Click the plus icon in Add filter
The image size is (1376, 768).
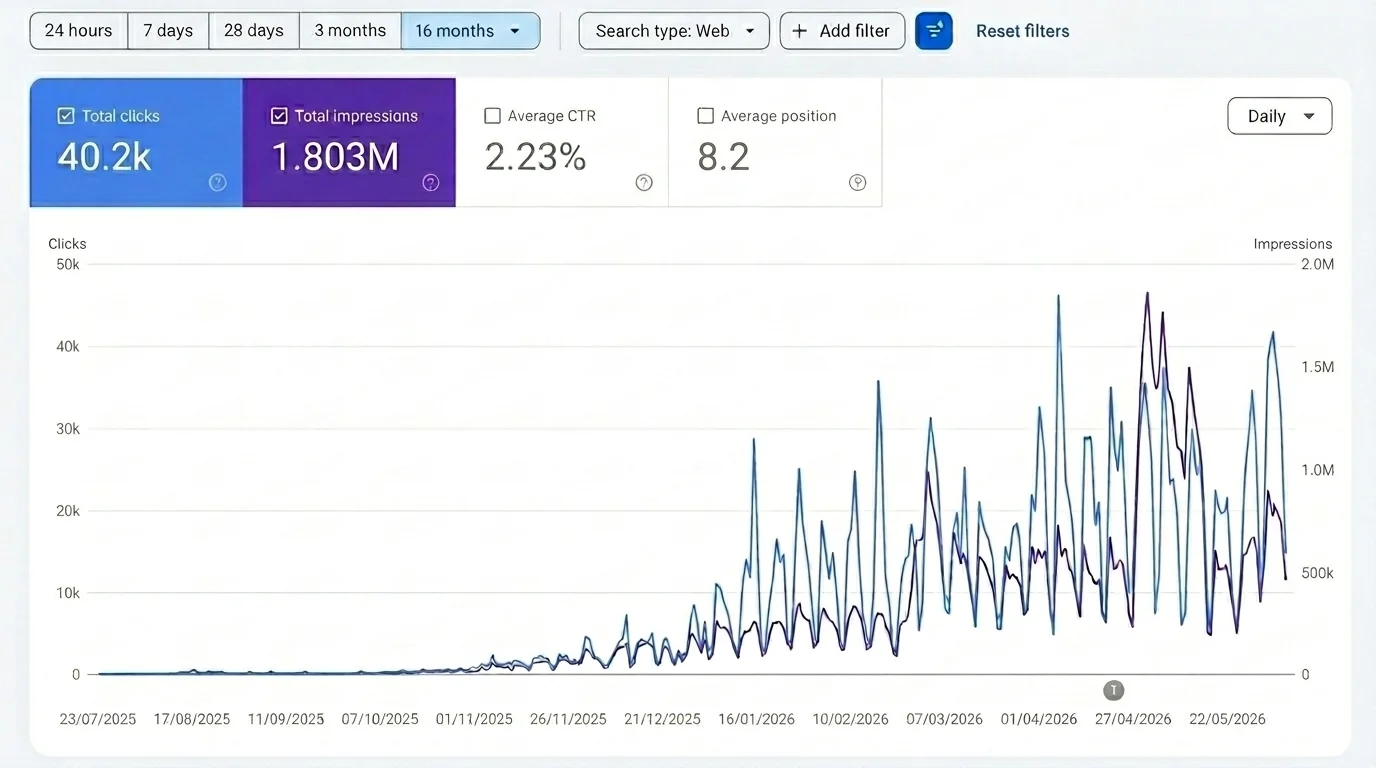799,31
